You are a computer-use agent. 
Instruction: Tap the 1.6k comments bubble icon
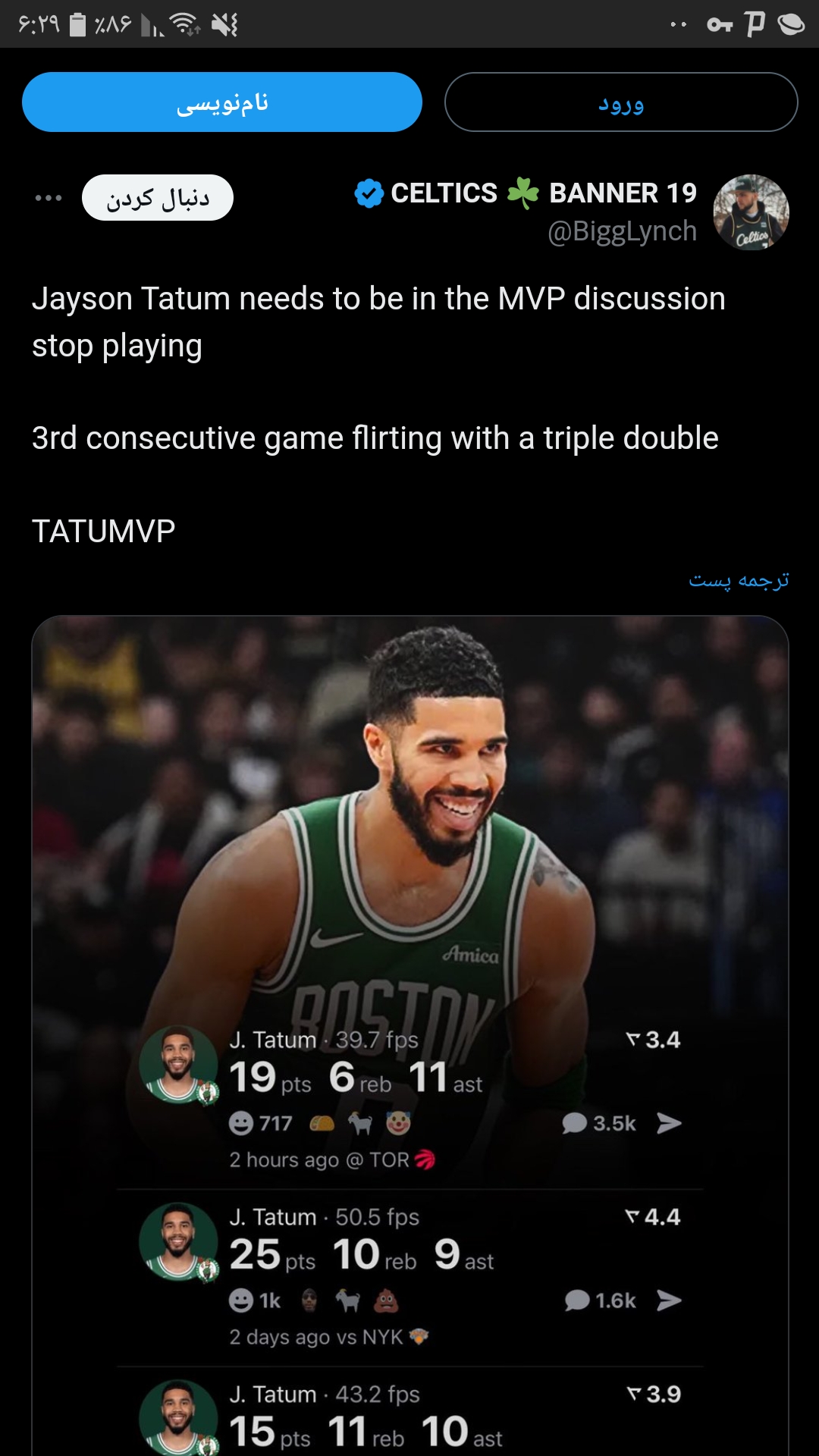pos(577,1301)
